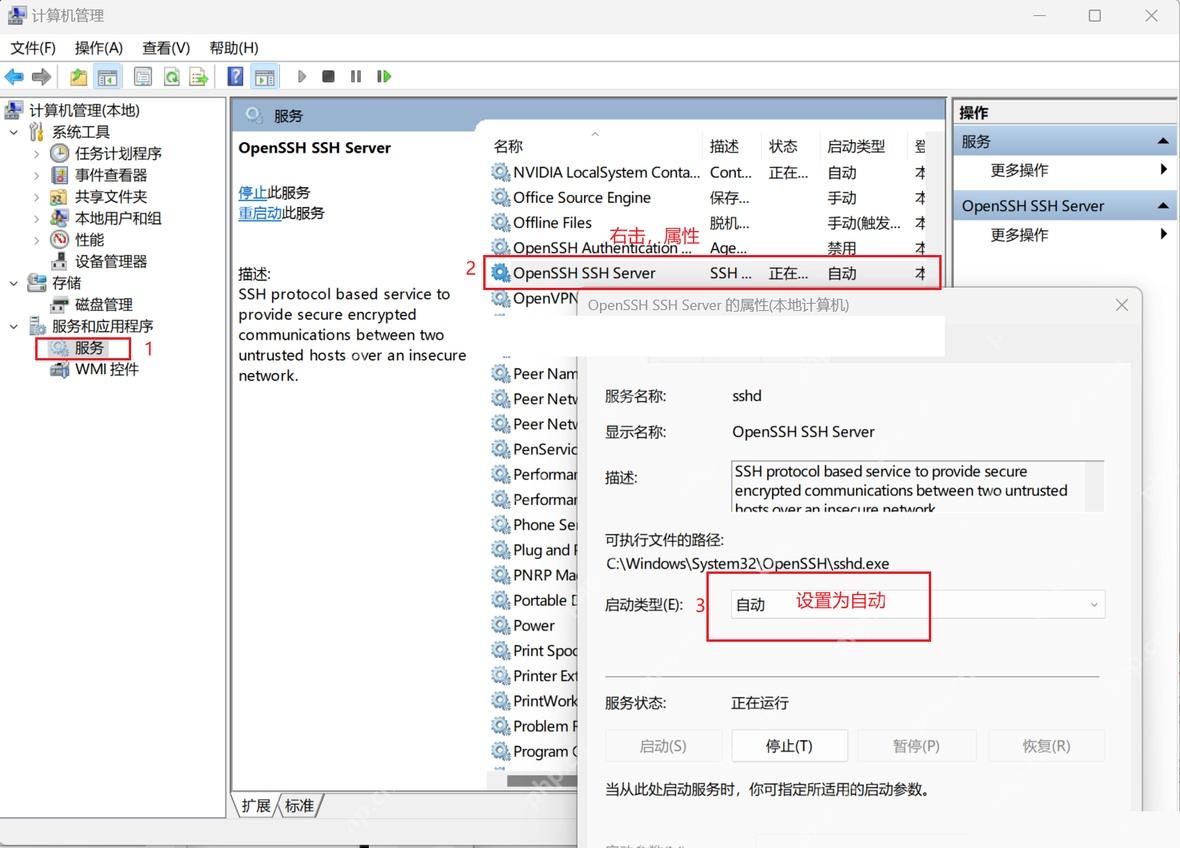Click the 性能 icon in tree
Image resolution: width=1180 pixels, height=848 pixels.
tap(59, 240)
